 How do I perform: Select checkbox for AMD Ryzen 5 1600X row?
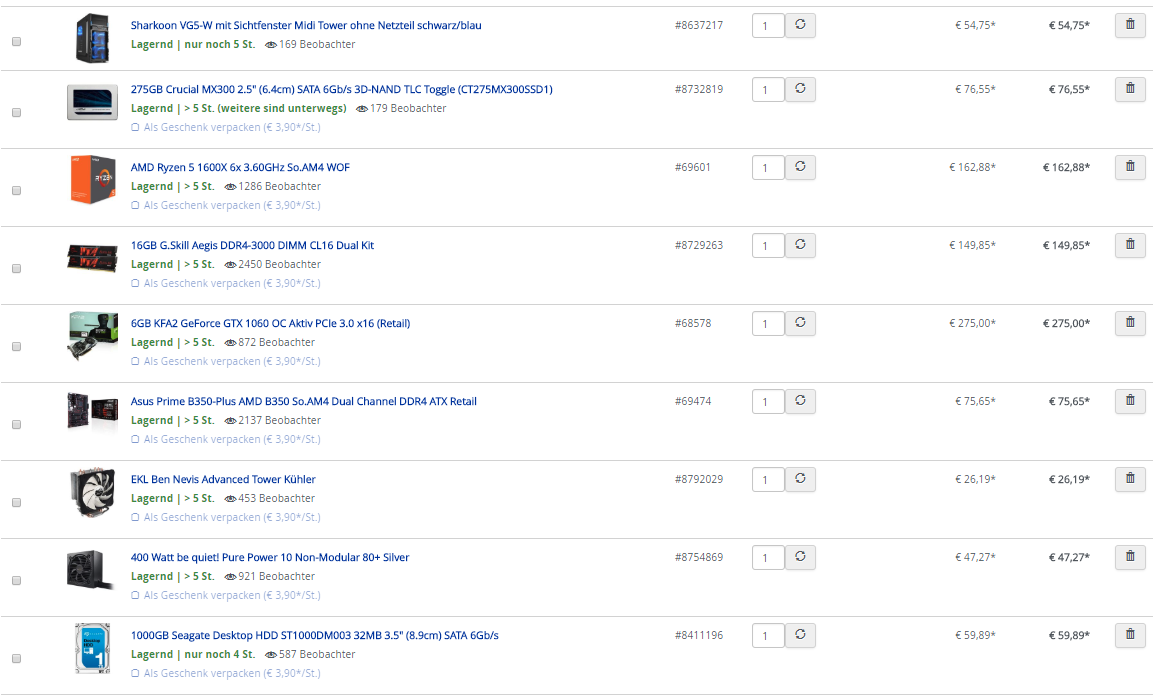point(16,191)
